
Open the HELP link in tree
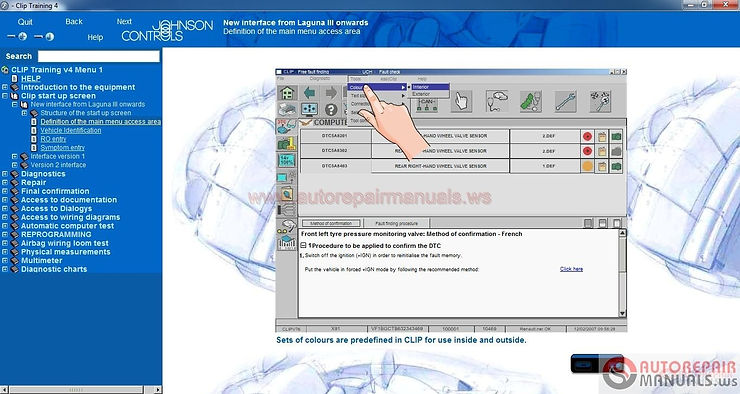(31, 78)
